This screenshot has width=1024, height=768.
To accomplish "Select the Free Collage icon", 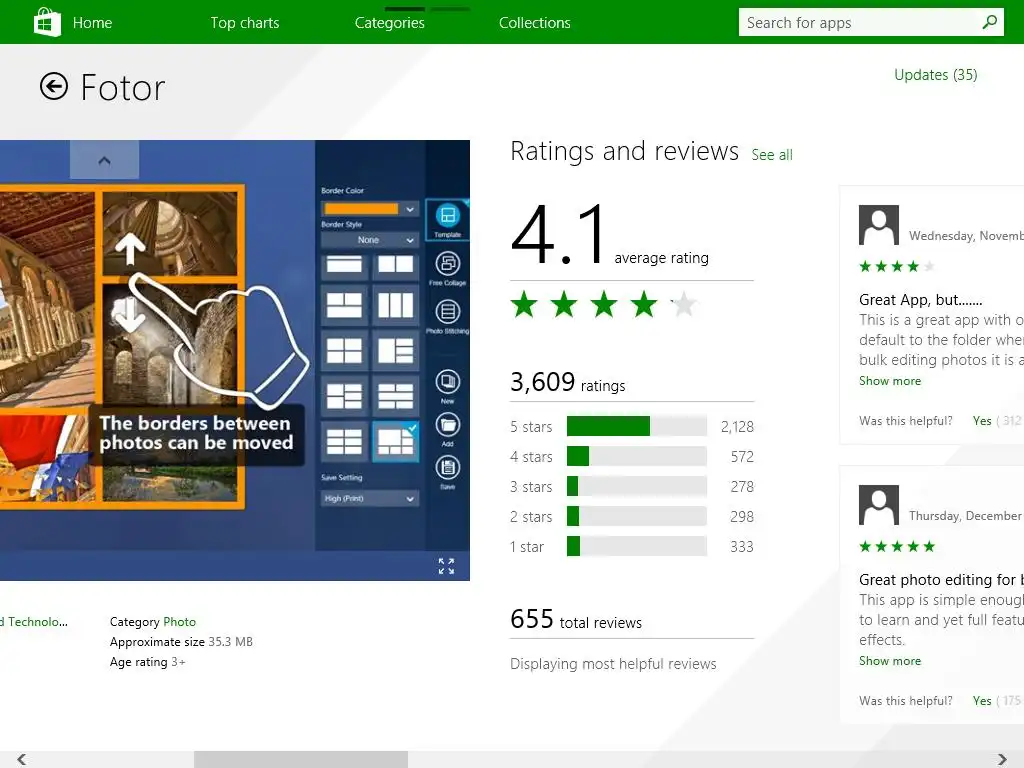I will tap(447, 268).
